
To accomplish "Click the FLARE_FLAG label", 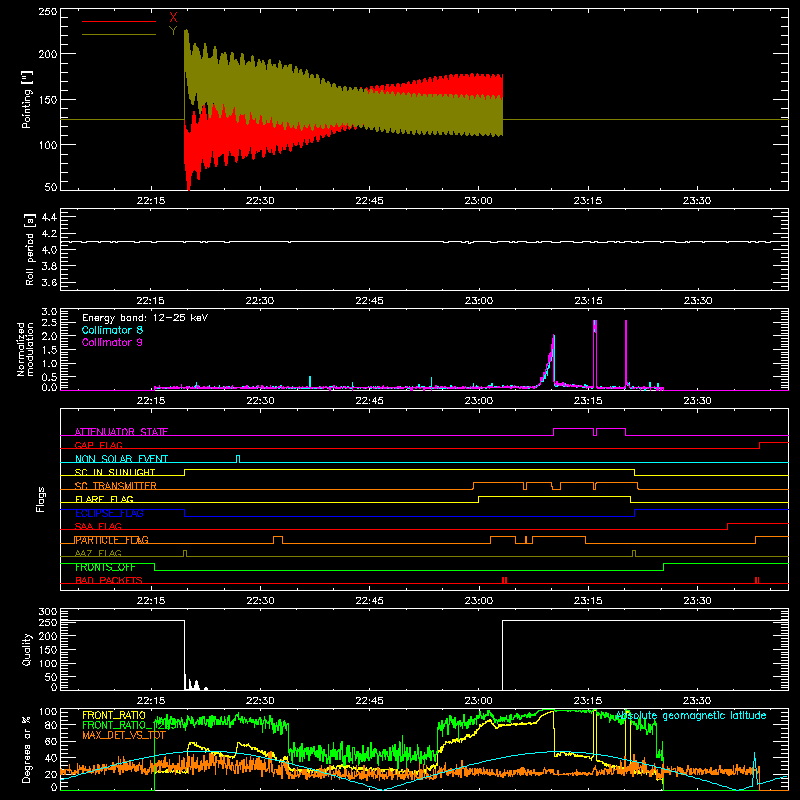I will pos(104,499).
